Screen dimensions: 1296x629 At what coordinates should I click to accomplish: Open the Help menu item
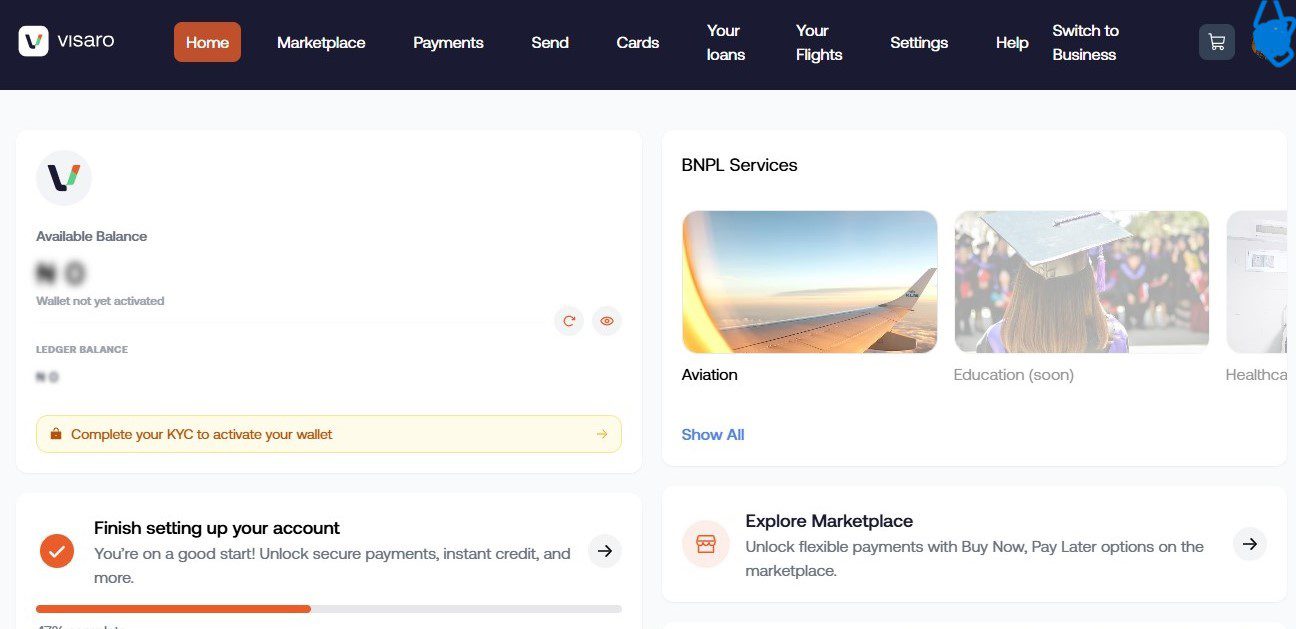(x=1012, y=42)
